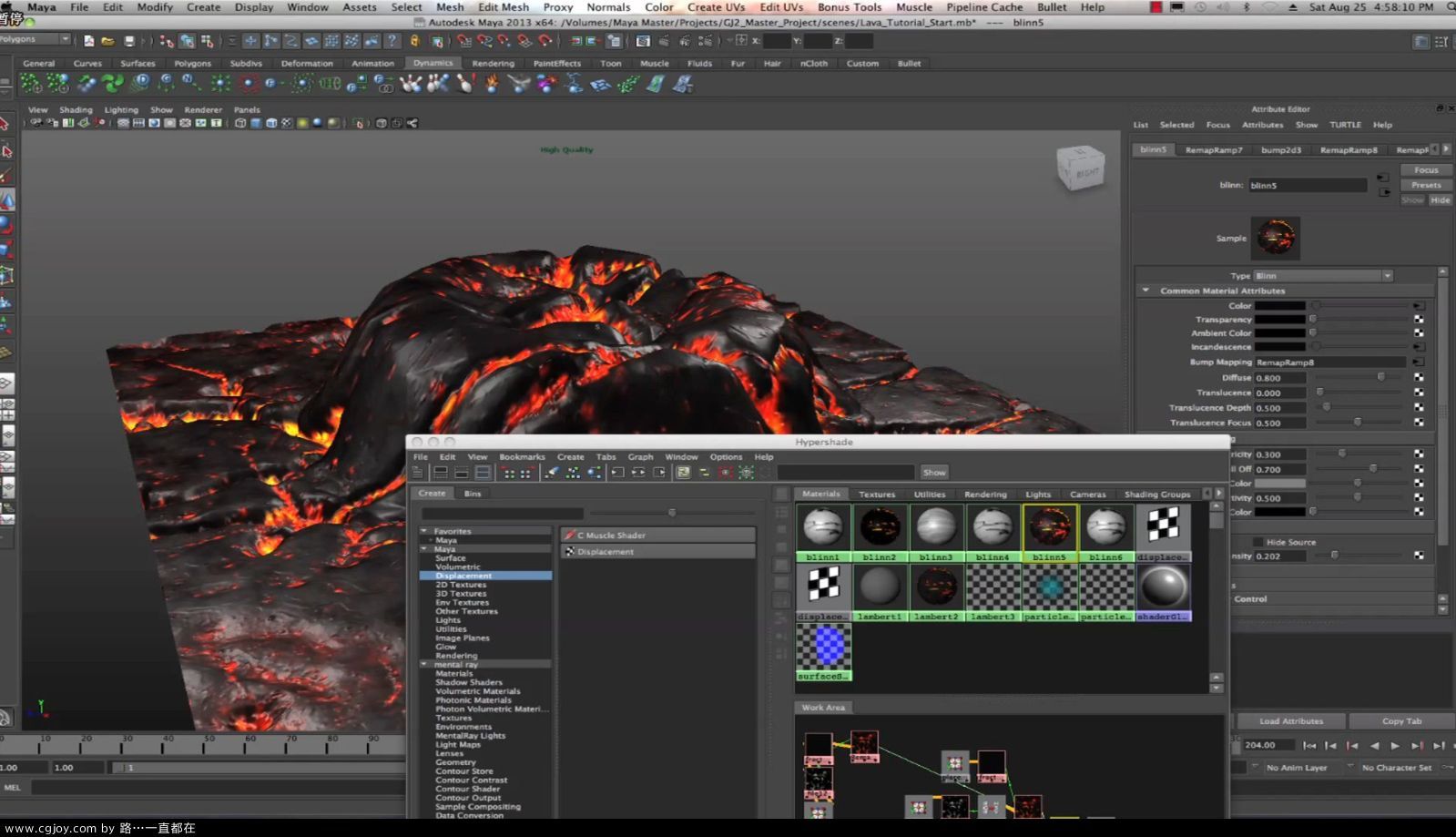1456x837 pixels.
Task: Click the go to input connection icon beside blinn name
Action: coord(1383,178)
